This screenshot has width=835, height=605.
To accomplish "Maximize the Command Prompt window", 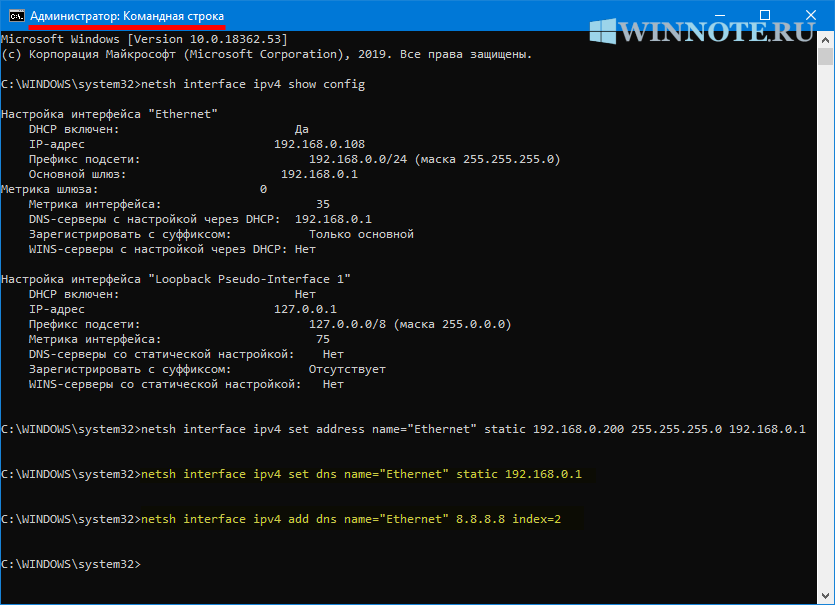I will (x=764, y=15).
